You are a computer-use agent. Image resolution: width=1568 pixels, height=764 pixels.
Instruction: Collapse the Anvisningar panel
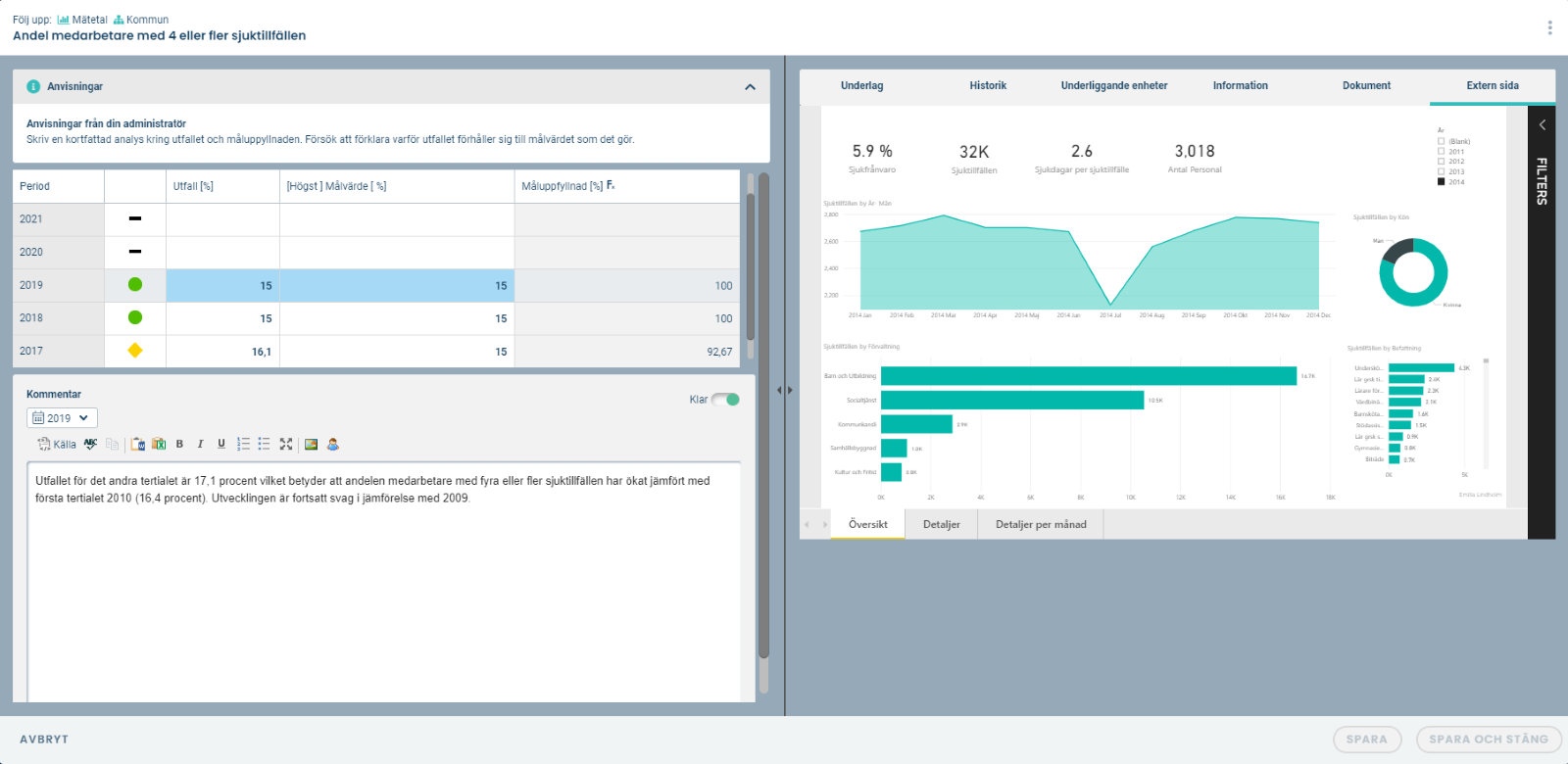tap(750, 87)
